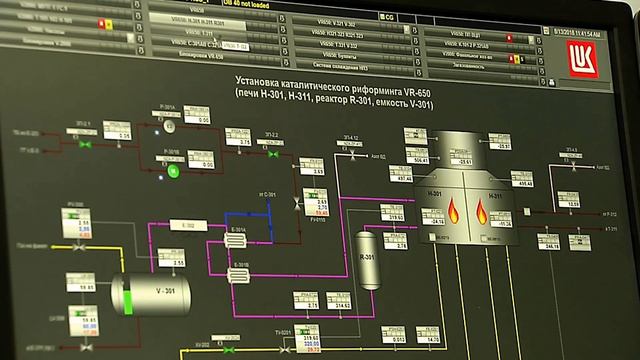The width and height of the screenshot is (640, 360).
Task: Click lock icon beside Система охлаждения Н13
Action: coord(418,73)
